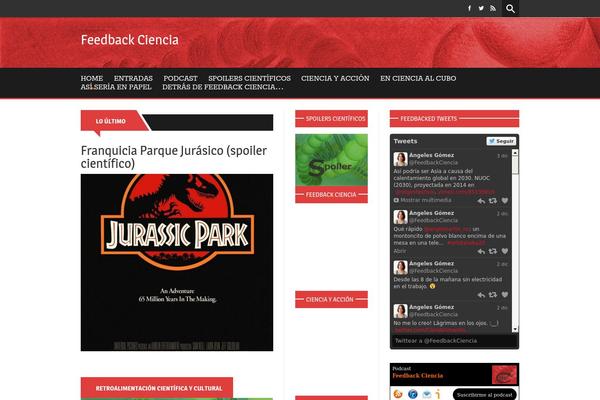
Task: Expand 'Mostrar multimedia' on first tweet
Action: click(422, 200)
